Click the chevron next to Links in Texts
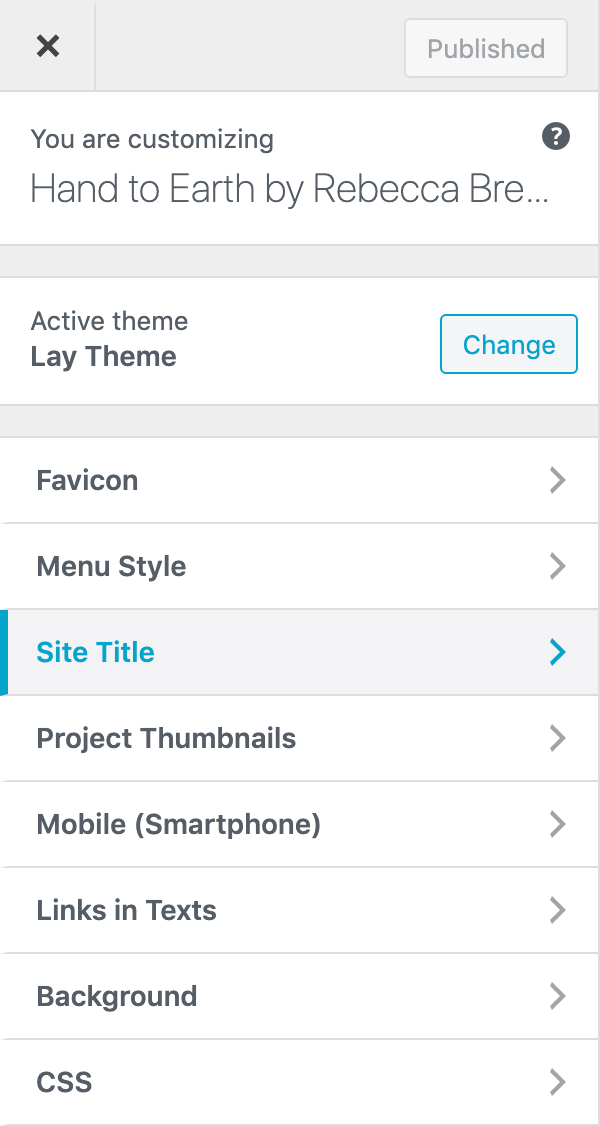 point(558,910)
